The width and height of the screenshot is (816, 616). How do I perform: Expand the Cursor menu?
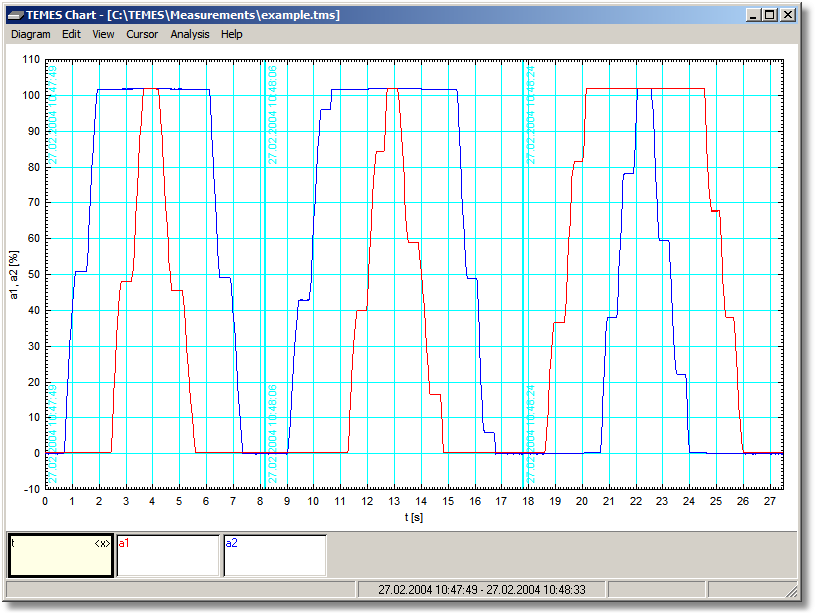(142, 34)
